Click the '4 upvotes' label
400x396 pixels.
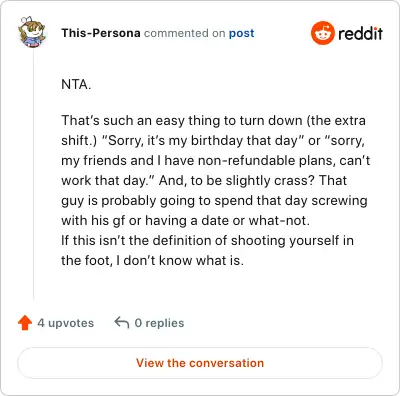[x=66, y=323]
